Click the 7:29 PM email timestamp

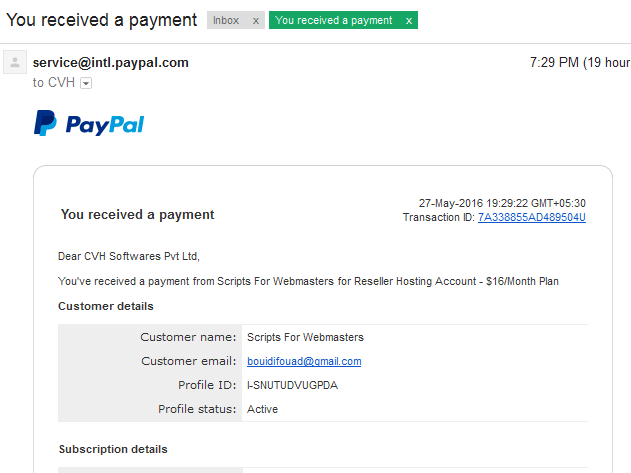point(552,63)
